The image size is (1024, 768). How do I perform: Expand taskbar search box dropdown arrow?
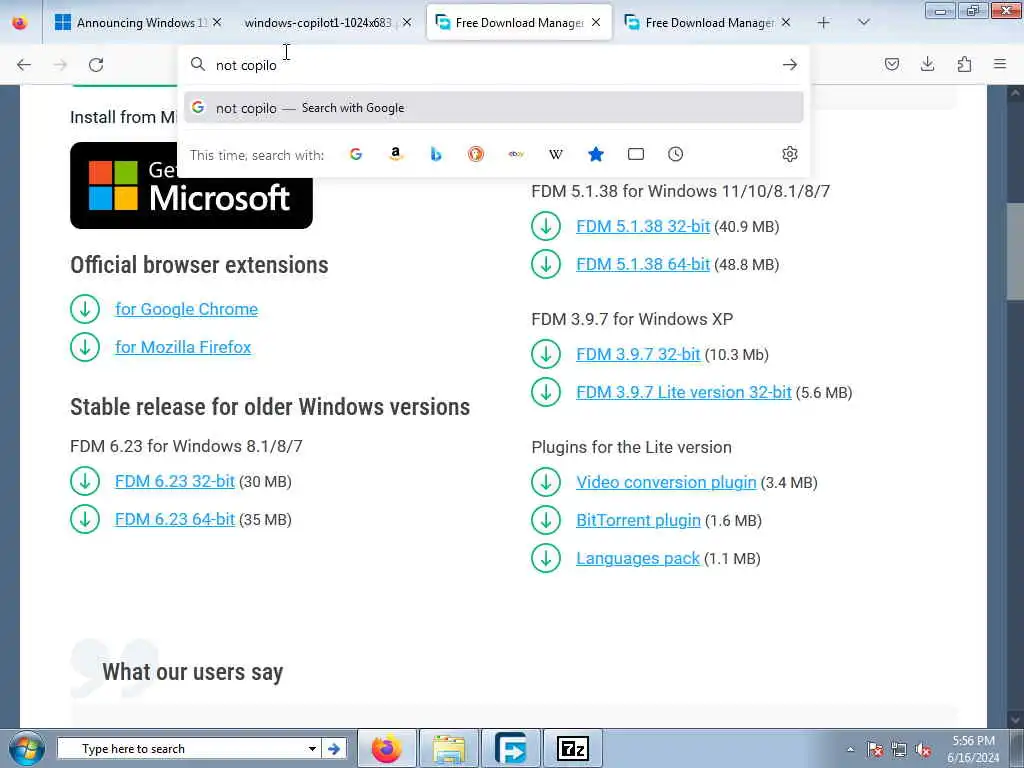(312, 748)
